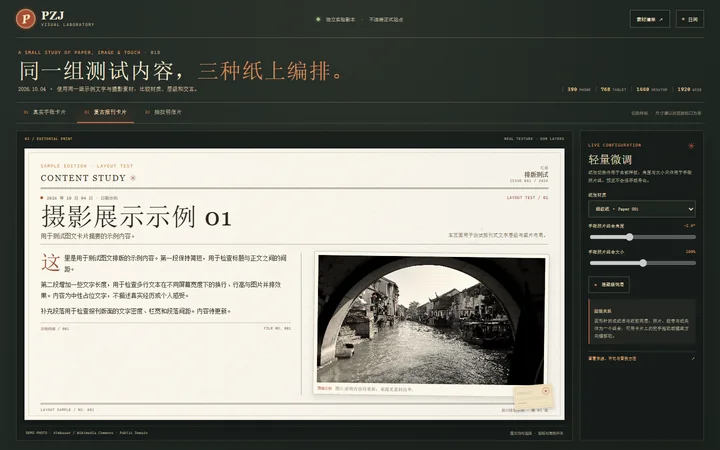Click the hide decoration layer button
This screenshot has width=720, height=450.
[609, 285]
